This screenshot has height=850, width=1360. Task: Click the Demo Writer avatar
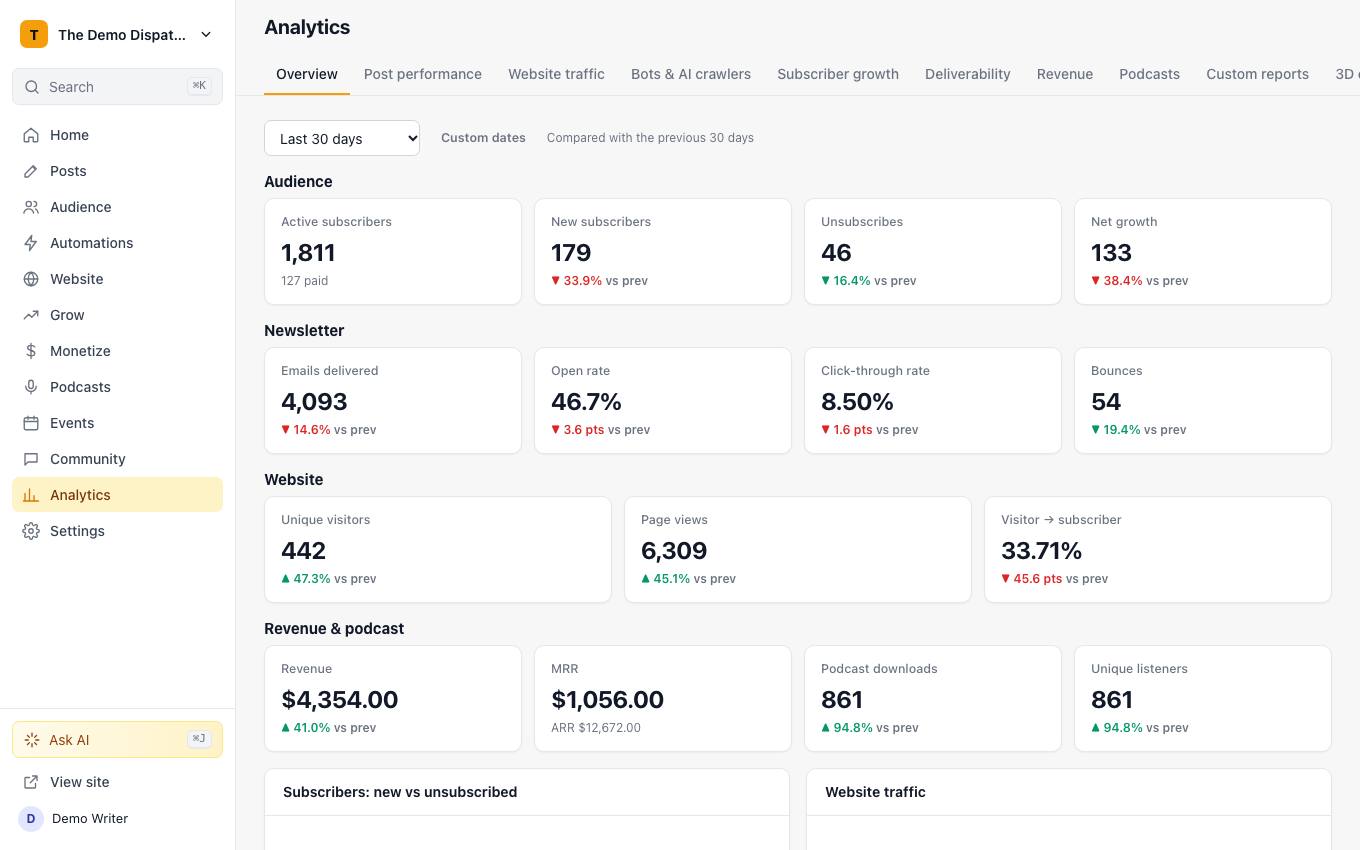point(31,818)
